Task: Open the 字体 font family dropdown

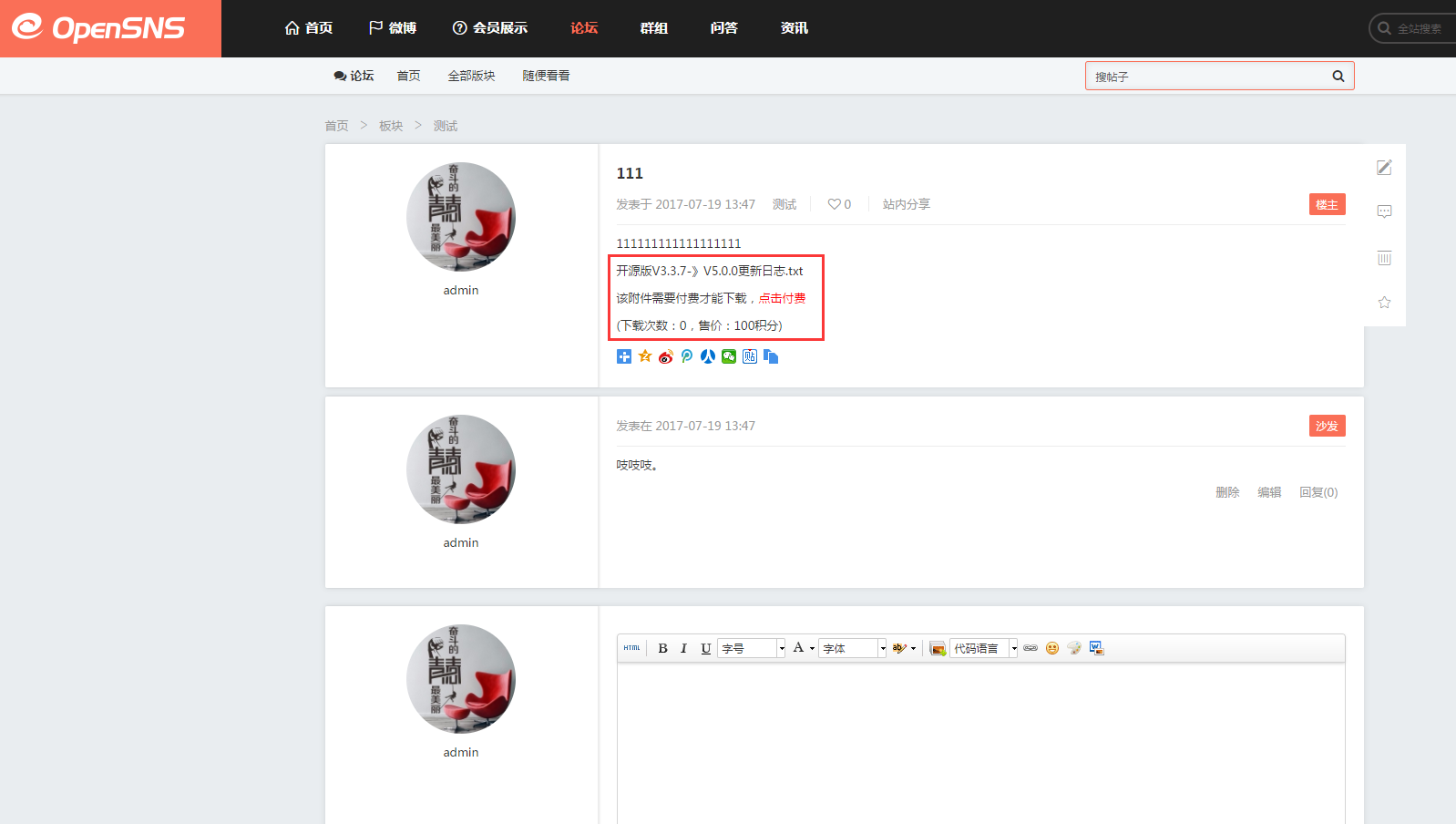Action: pyautogui.click(x=882, y=648)
